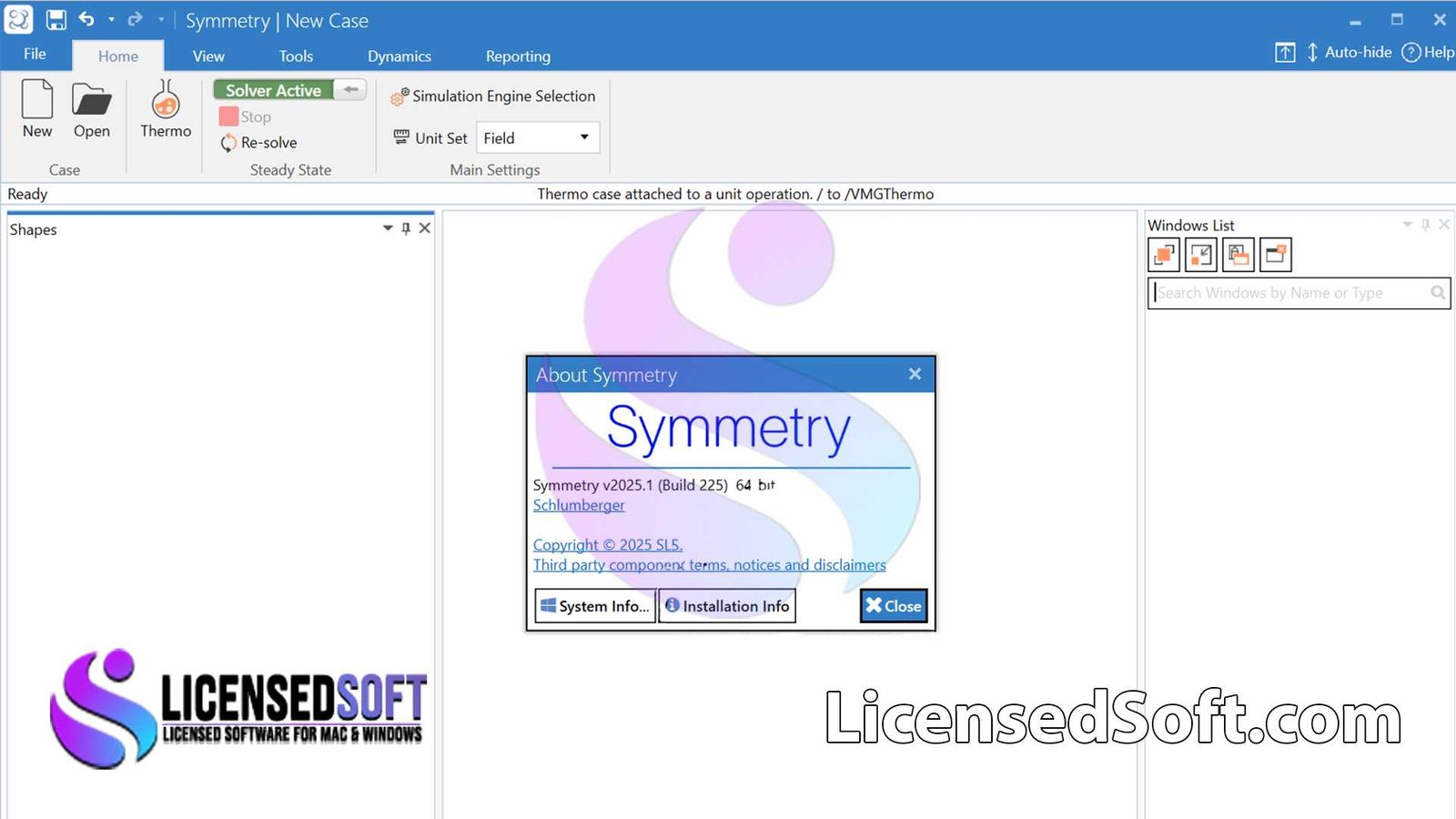This screenshot has height=819, width=1456.
Task: Toggle the Solver Active switch
Action: (289, 90)
